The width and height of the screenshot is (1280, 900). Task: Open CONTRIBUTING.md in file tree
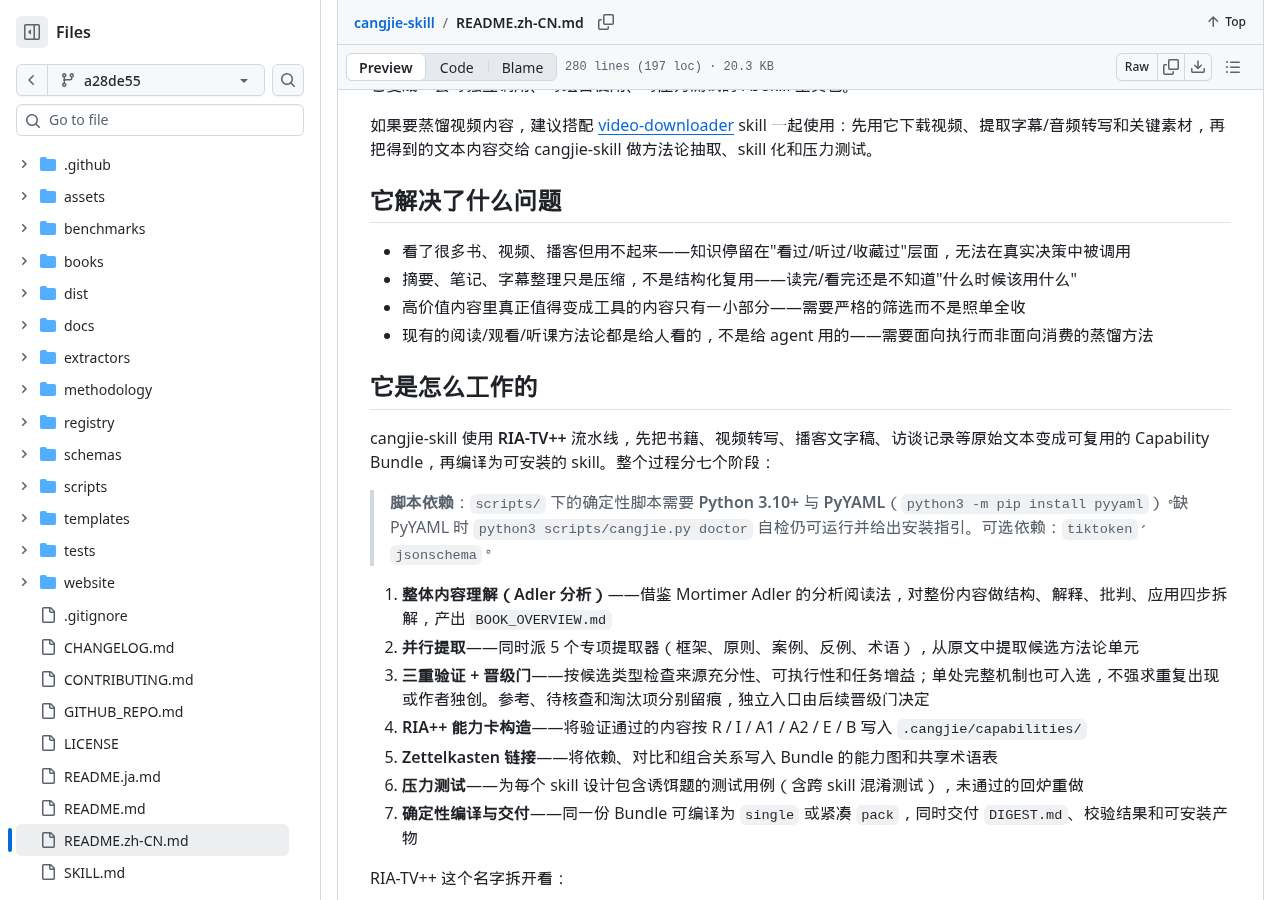tap(129, 680)
